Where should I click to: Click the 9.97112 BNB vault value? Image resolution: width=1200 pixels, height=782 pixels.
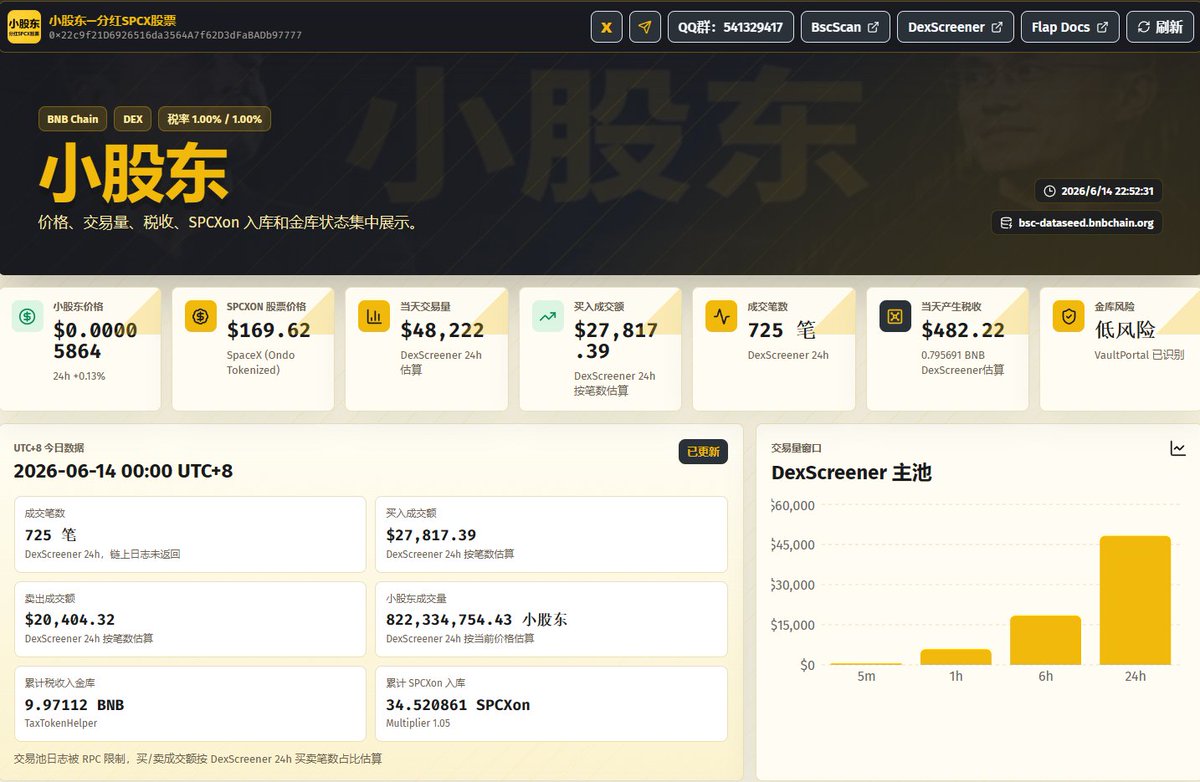75,705
